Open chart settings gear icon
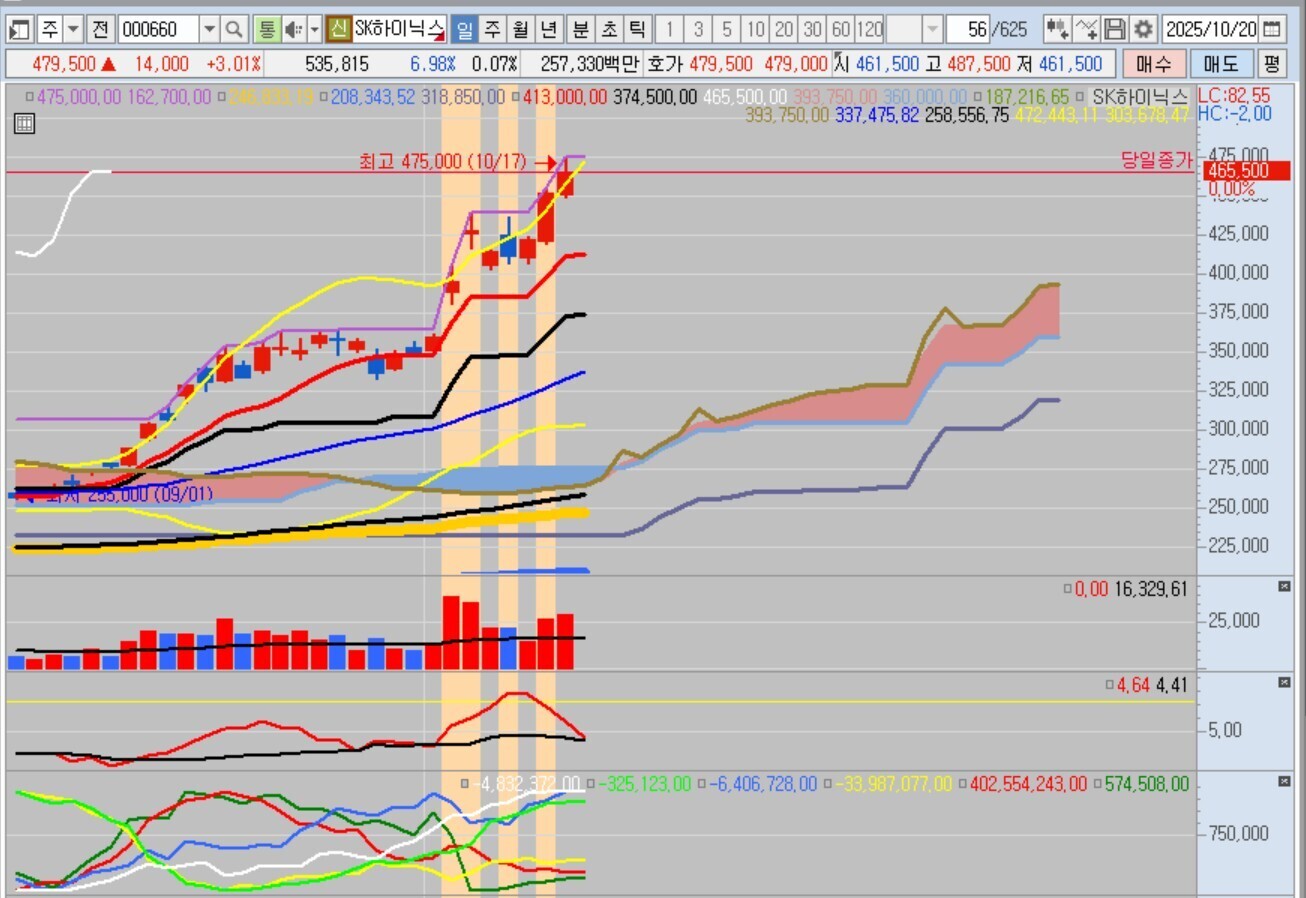The width and height of the screenshot is (1306, 898). (1144, 29)
